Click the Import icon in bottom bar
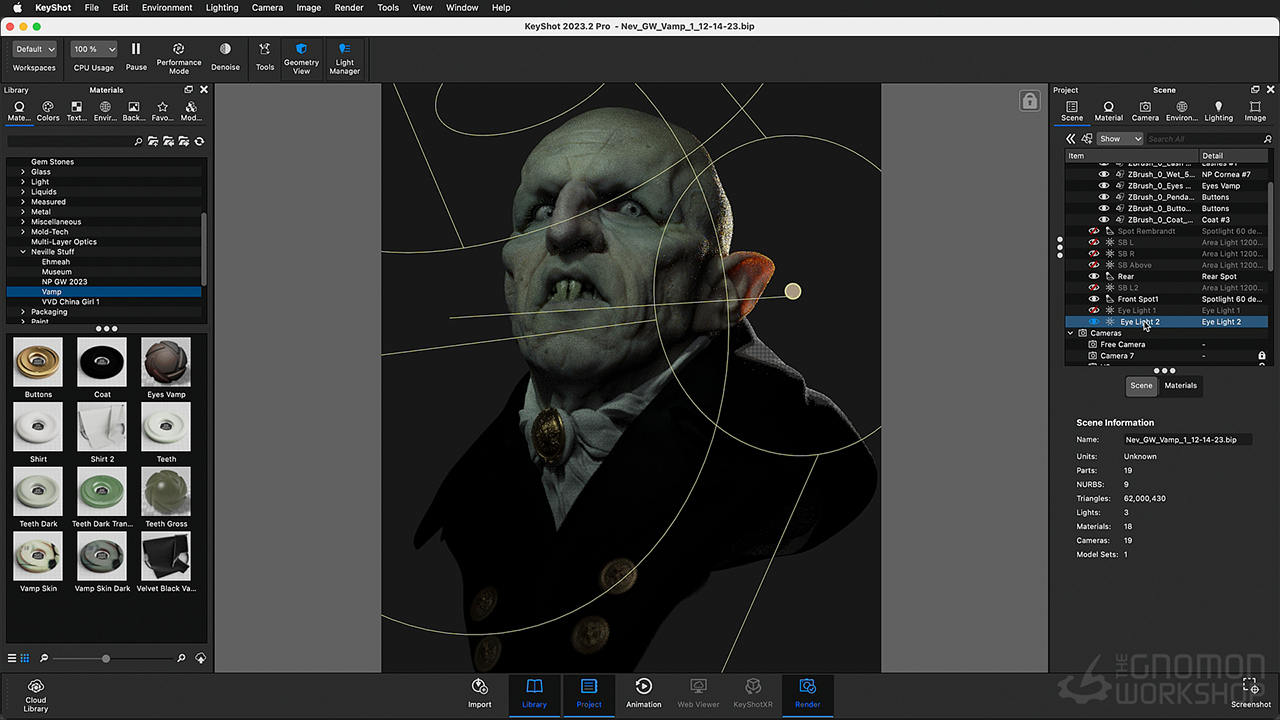Image resolution: width=1280 pixels, height=720 pixels. 480,687
